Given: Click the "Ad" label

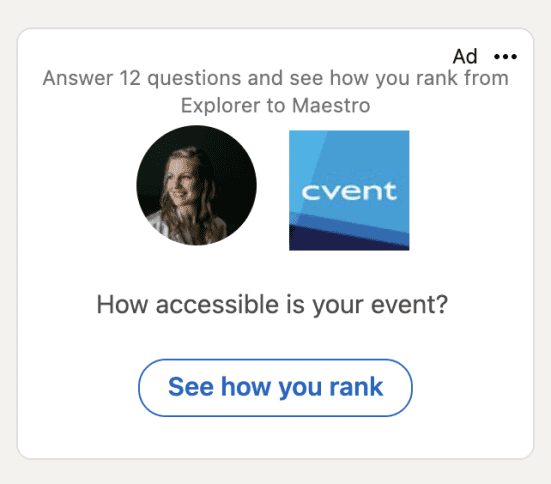Looking at the screenshot, I should pos(465,56).
